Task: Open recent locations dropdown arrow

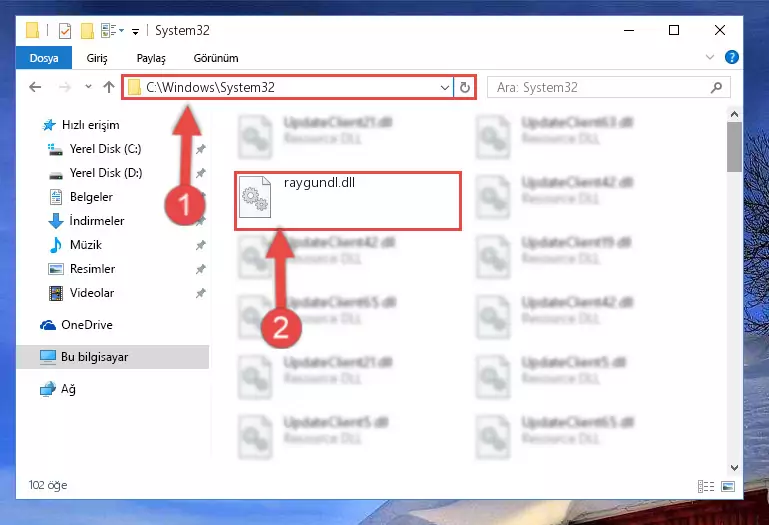Action: click(88, 86)
